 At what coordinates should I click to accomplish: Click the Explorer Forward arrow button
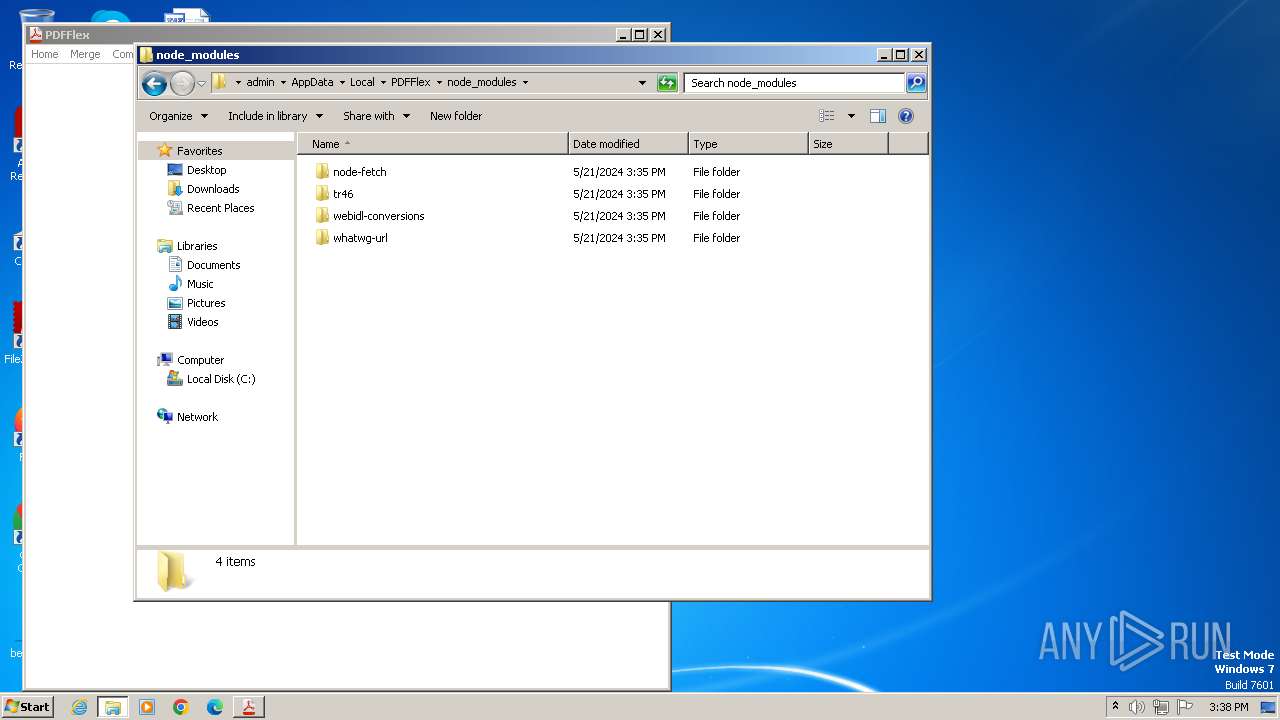182,83
